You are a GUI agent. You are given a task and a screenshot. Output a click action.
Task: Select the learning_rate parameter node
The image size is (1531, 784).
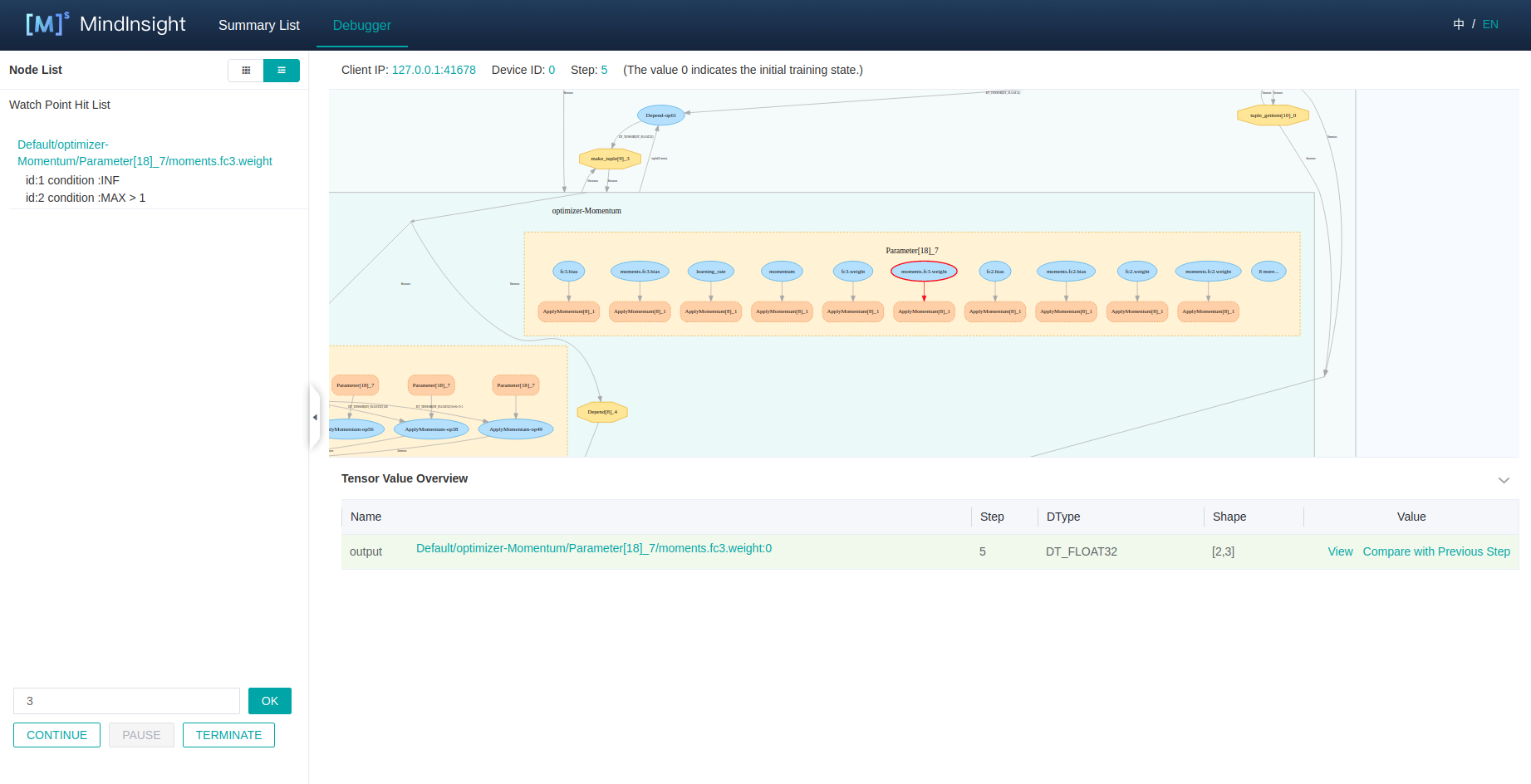click(x=710, y=272)
